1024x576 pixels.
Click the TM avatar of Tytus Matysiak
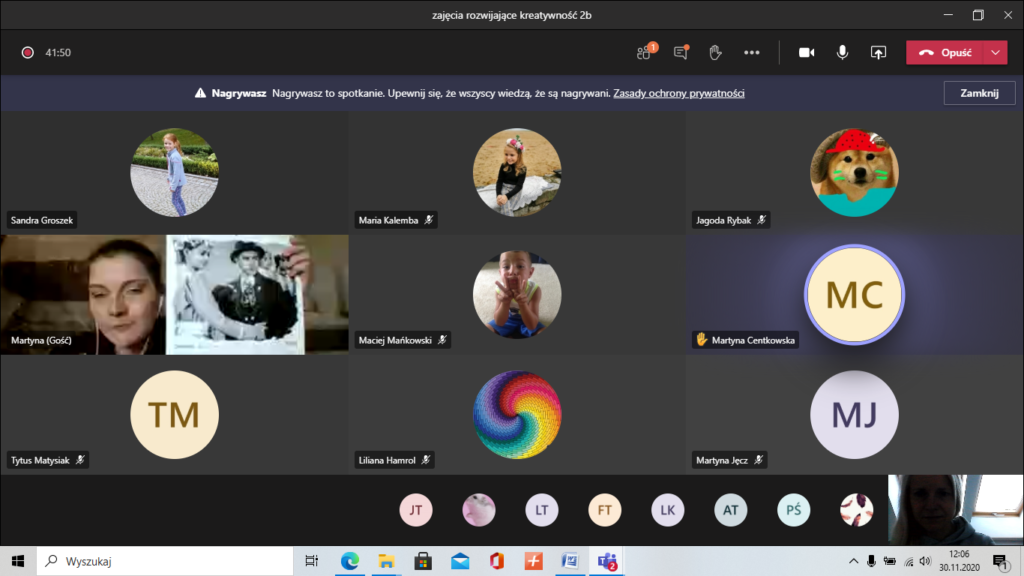pos(174,415)
